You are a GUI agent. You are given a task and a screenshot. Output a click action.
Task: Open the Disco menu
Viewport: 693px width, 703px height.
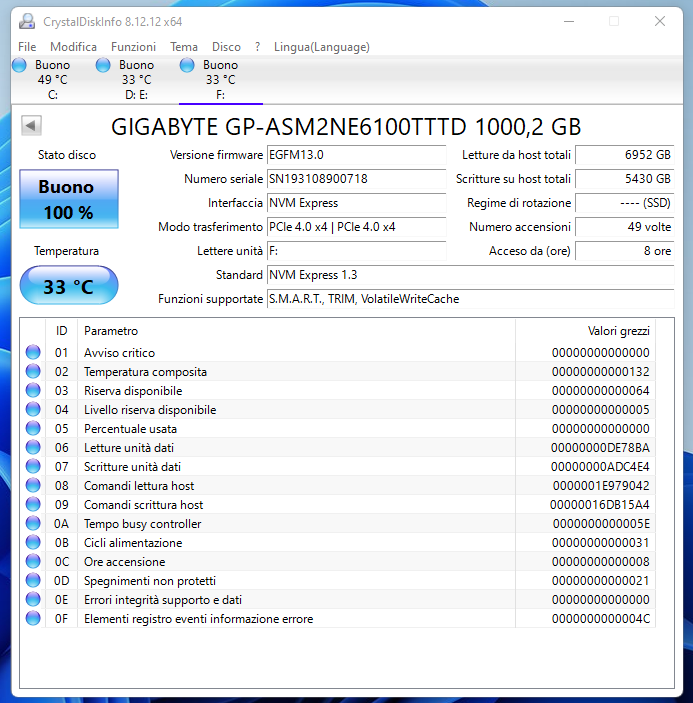226,47
